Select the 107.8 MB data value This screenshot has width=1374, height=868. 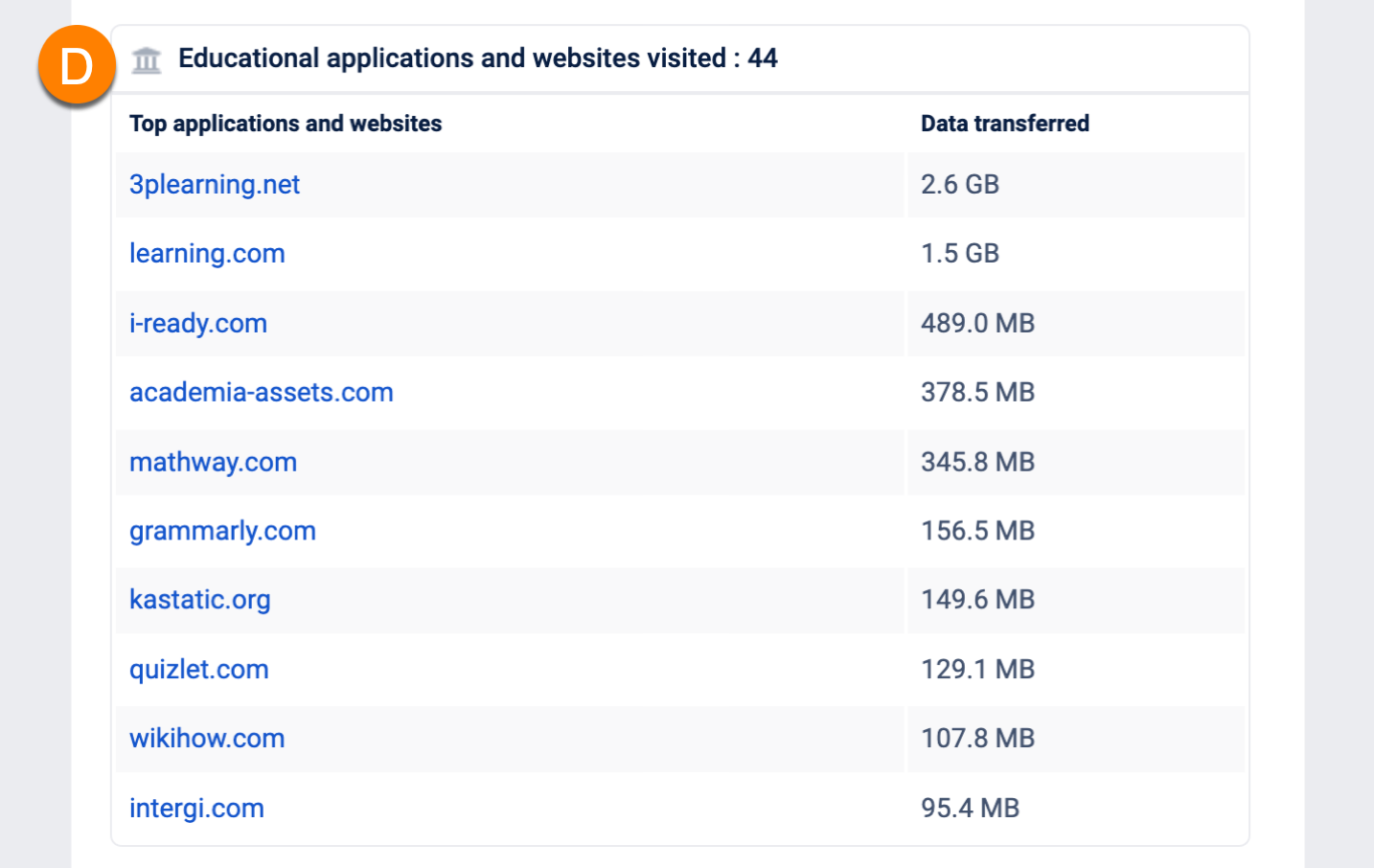pos(978,739)
